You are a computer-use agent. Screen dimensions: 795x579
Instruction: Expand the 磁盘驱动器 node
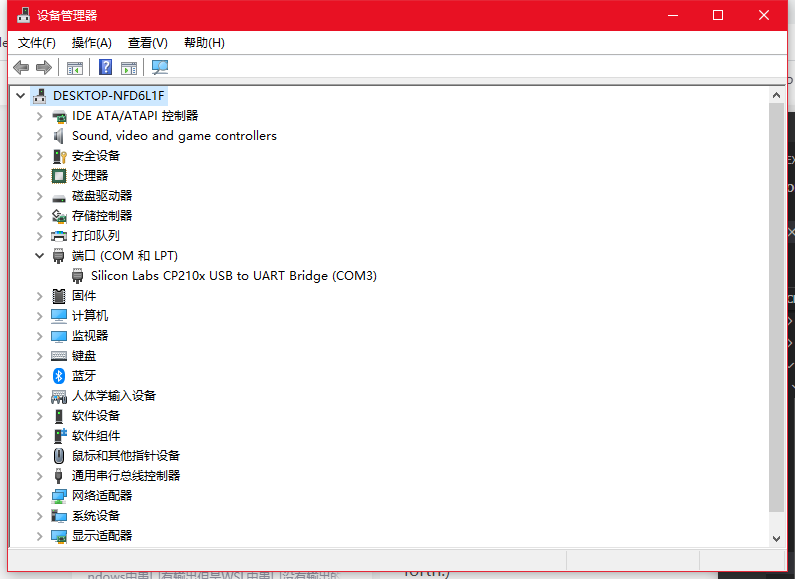coord(40,196)
